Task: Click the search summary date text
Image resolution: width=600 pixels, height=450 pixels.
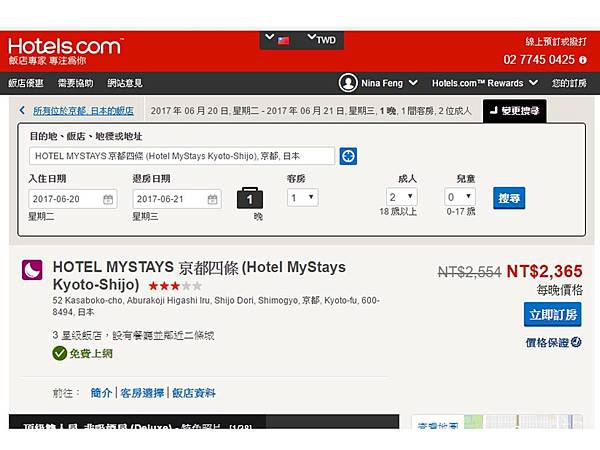Action: coord(311,111)
